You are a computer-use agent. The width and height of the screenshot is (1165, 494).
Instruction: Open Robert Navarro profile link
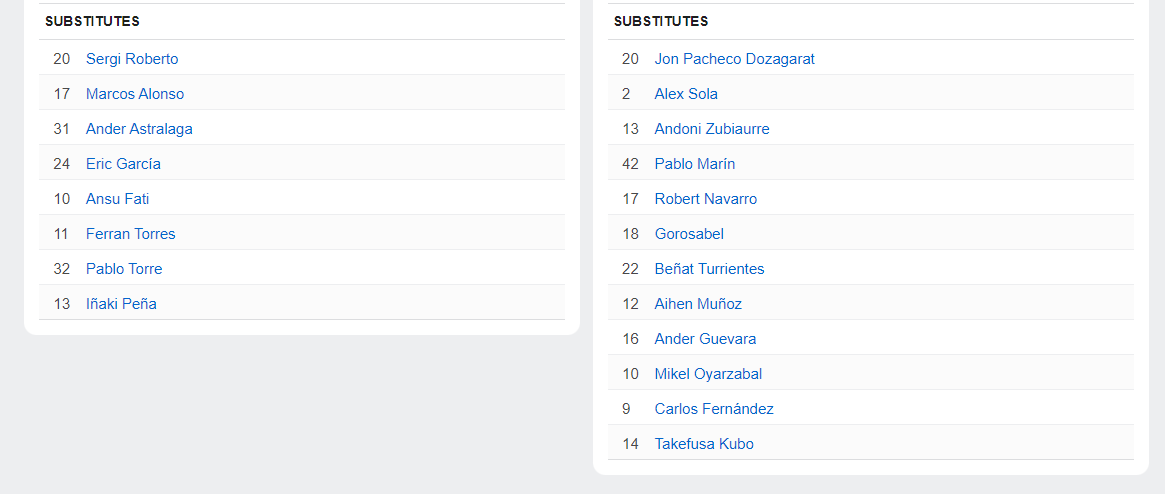706,199
